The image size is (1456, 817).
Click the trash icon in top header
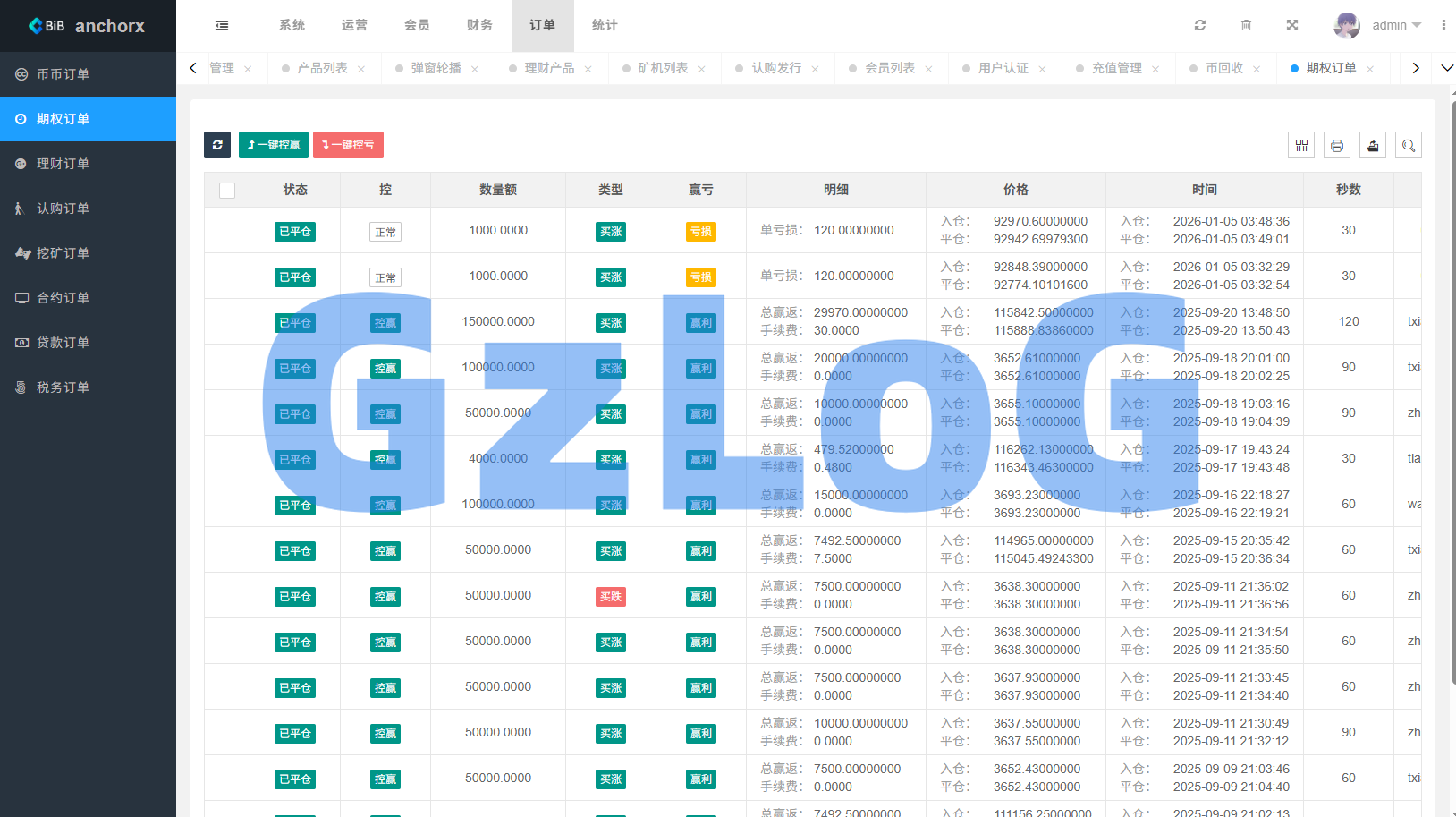coord(1246,26)
